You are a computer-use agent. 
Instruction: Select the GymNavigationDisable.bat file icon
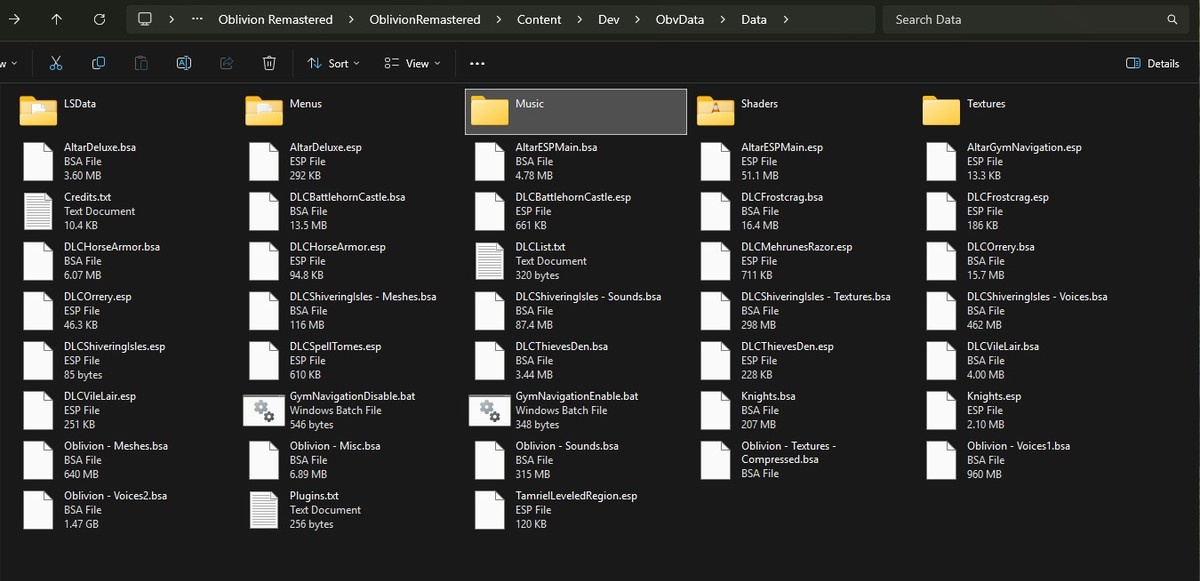pos(264,410)
